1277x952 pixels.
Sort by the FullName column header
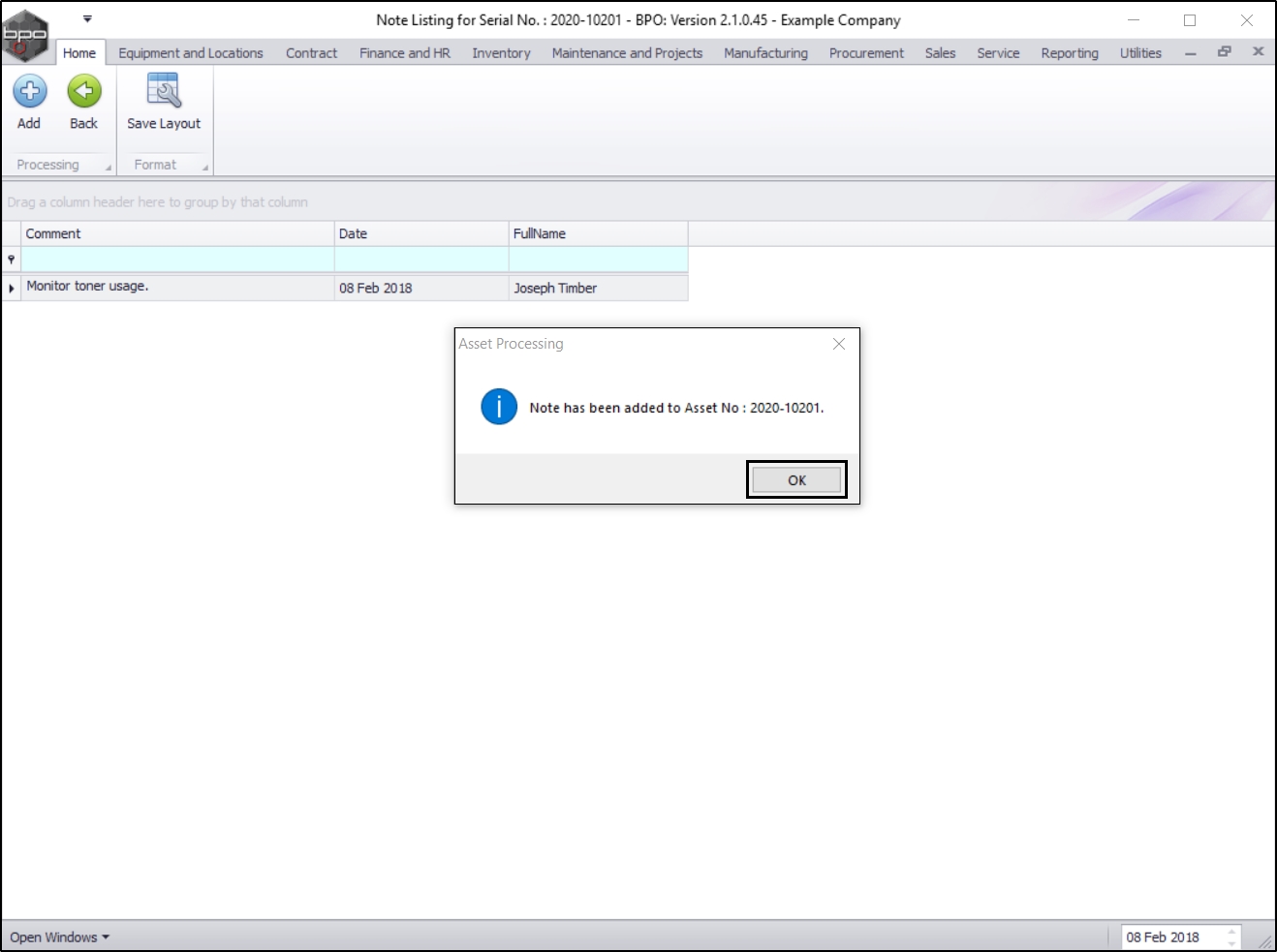598,233
